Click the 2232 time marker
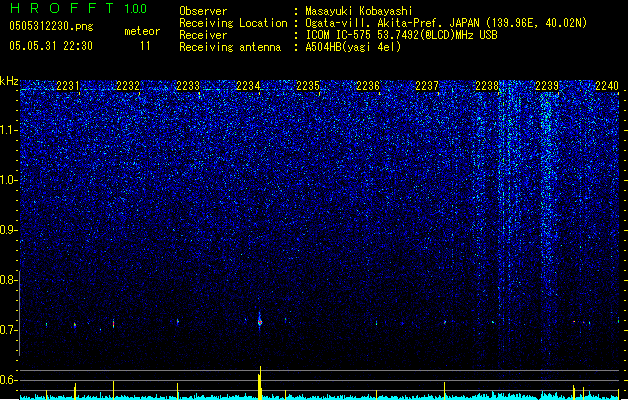Screen dimensions: 629x400 pos(128,85)
